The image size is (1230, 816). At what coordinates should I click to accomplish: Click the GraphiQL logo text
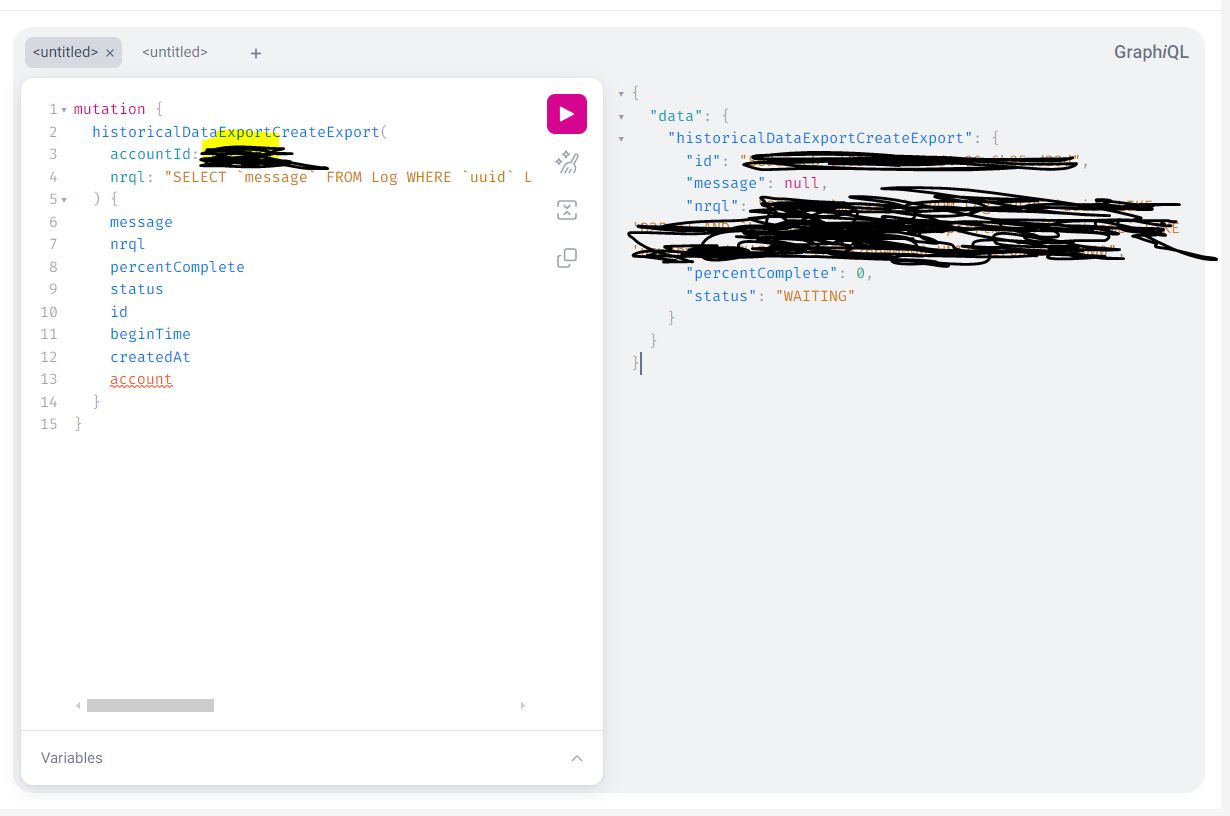(x=1151, y=52)
